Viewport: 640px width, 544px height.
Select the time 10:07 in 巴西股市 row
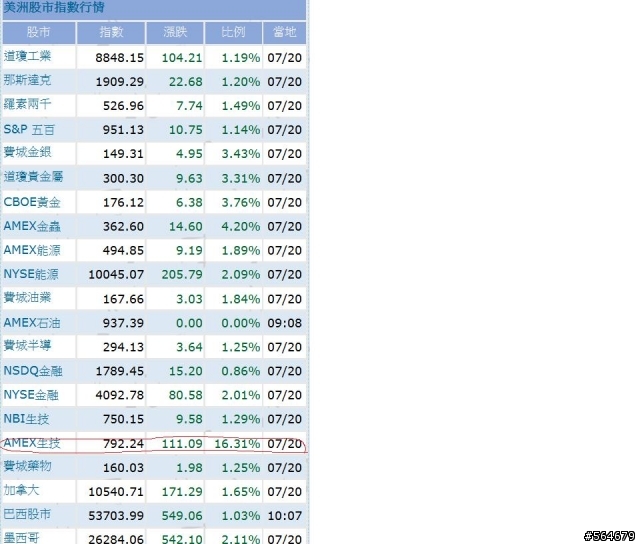coord(284,516)
